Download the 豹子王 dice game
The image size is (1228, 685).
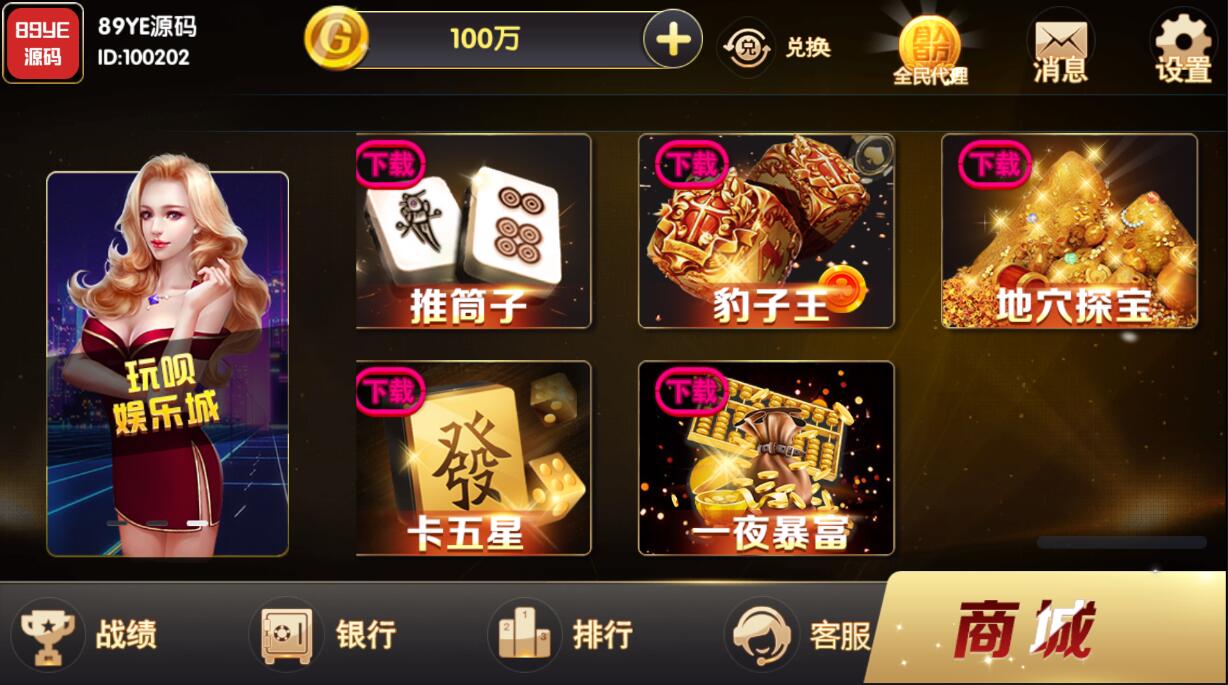[x=766, y=231]
